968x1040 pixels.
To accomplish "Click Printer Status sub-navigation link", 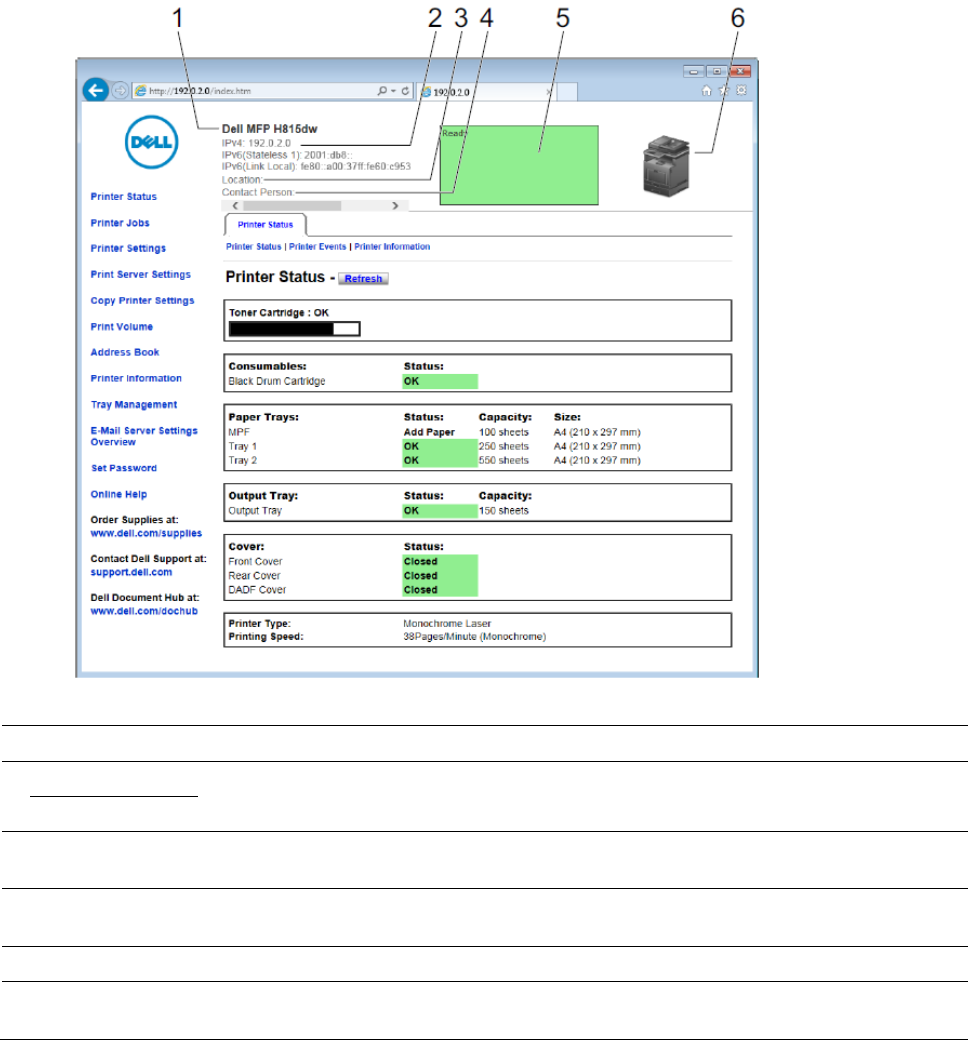I will coord(253,247).
